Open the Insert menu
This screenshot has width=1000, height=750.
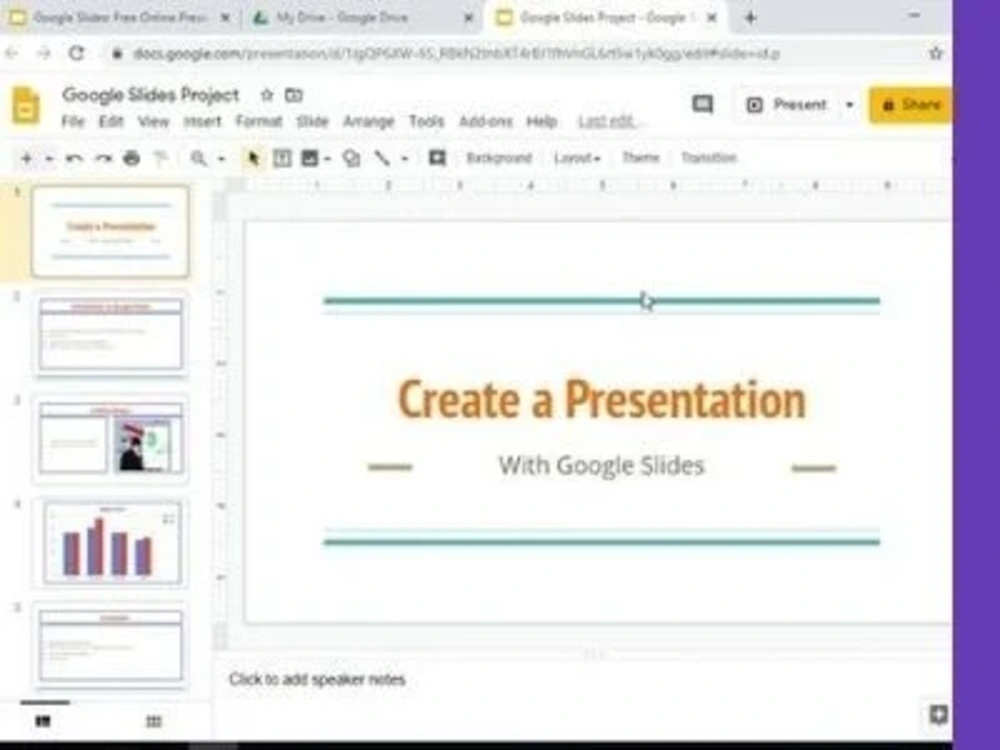[x=202, y=121]
